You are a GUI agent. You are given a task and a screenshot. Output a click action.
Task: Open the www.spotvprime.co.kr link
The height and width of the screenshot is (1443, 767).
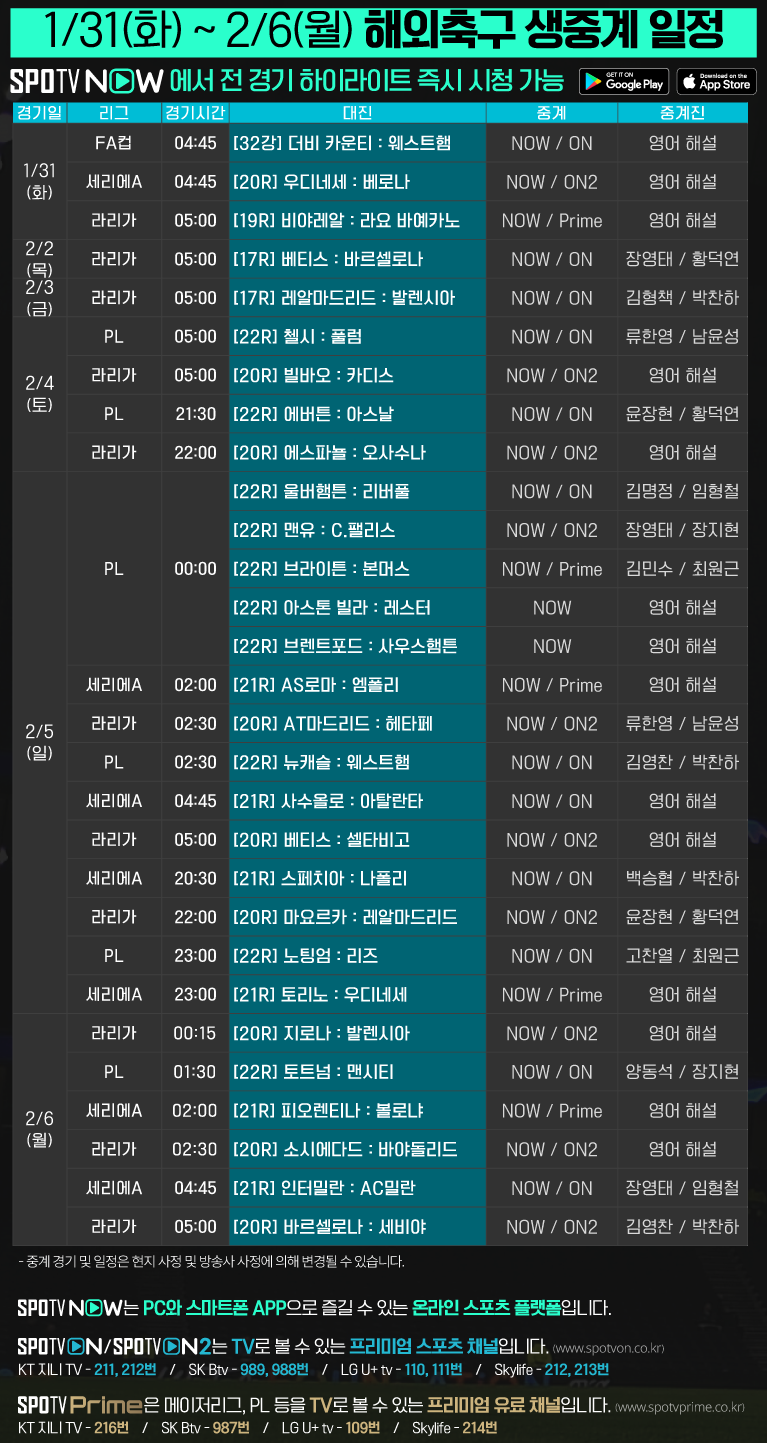click(680, 1407)
